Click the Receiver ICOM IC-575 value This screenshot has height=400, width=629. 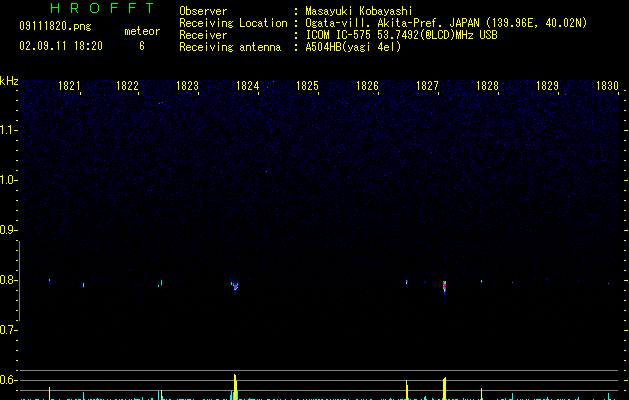tap(402, 35)
